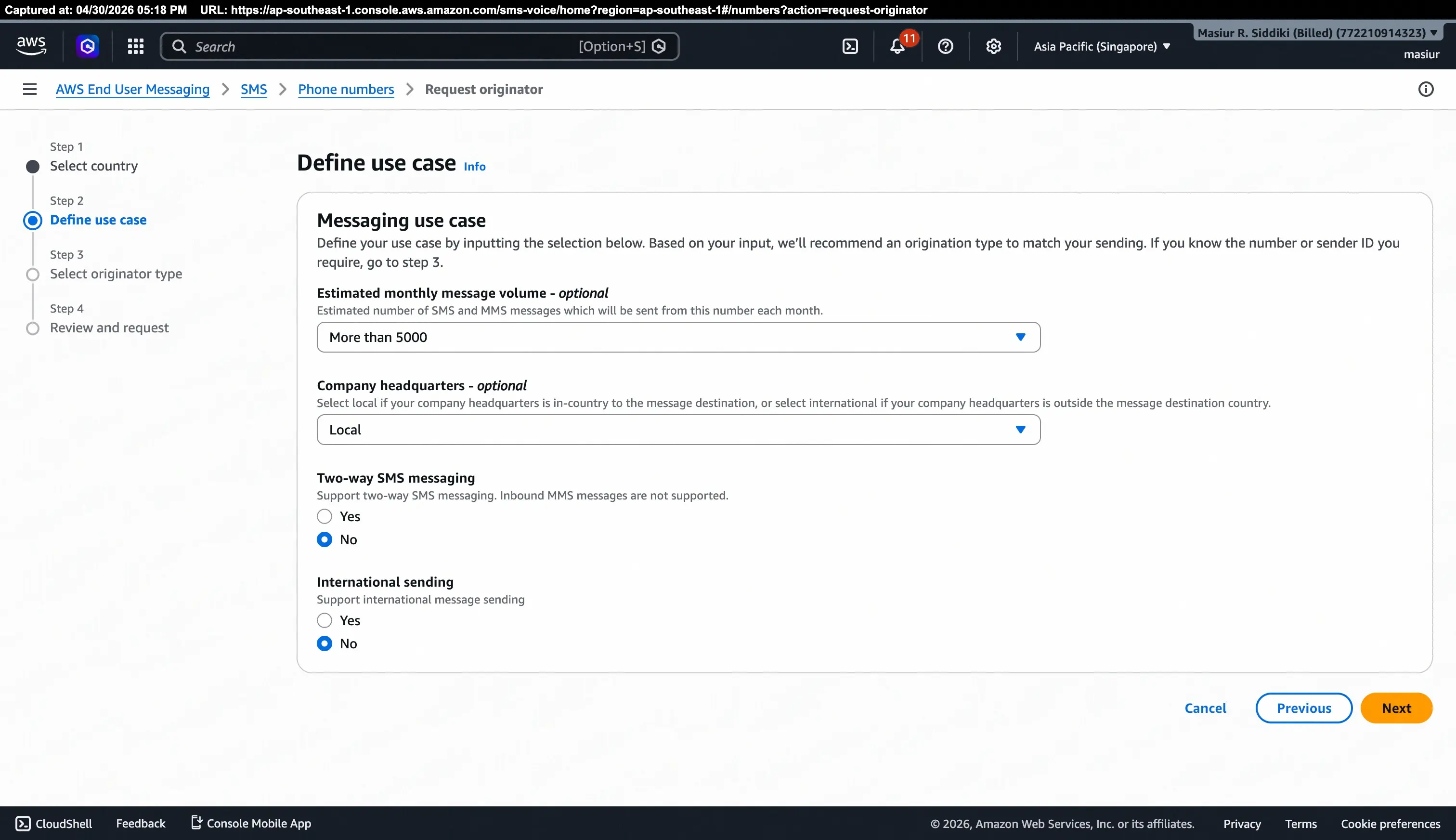Select Yes for Two-way SMS messaging
This screenshot has width=1456, height=840.
[325, 516]
